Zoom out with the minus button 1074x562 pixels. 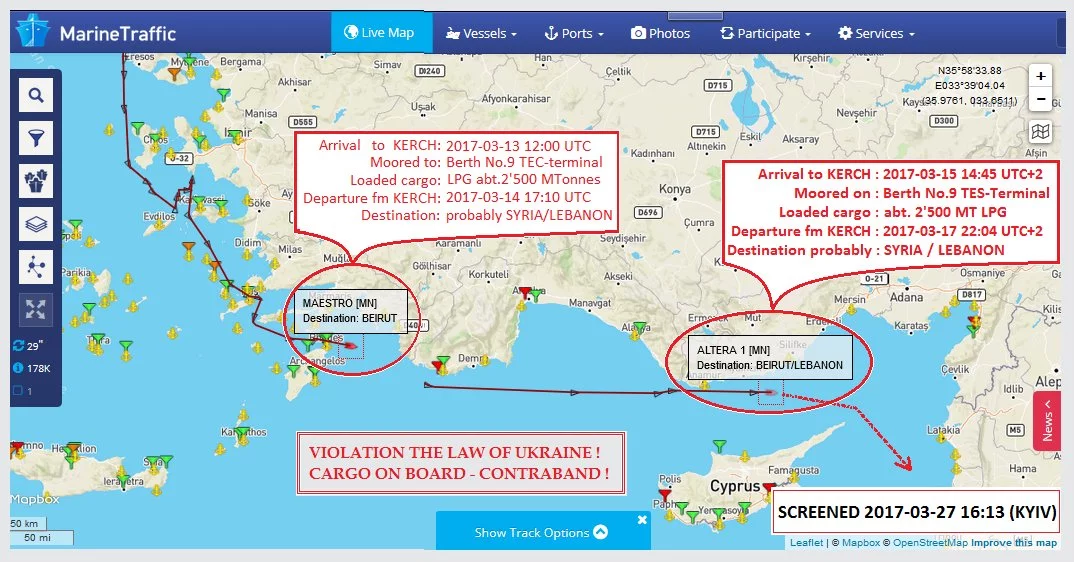[1040, 99]
